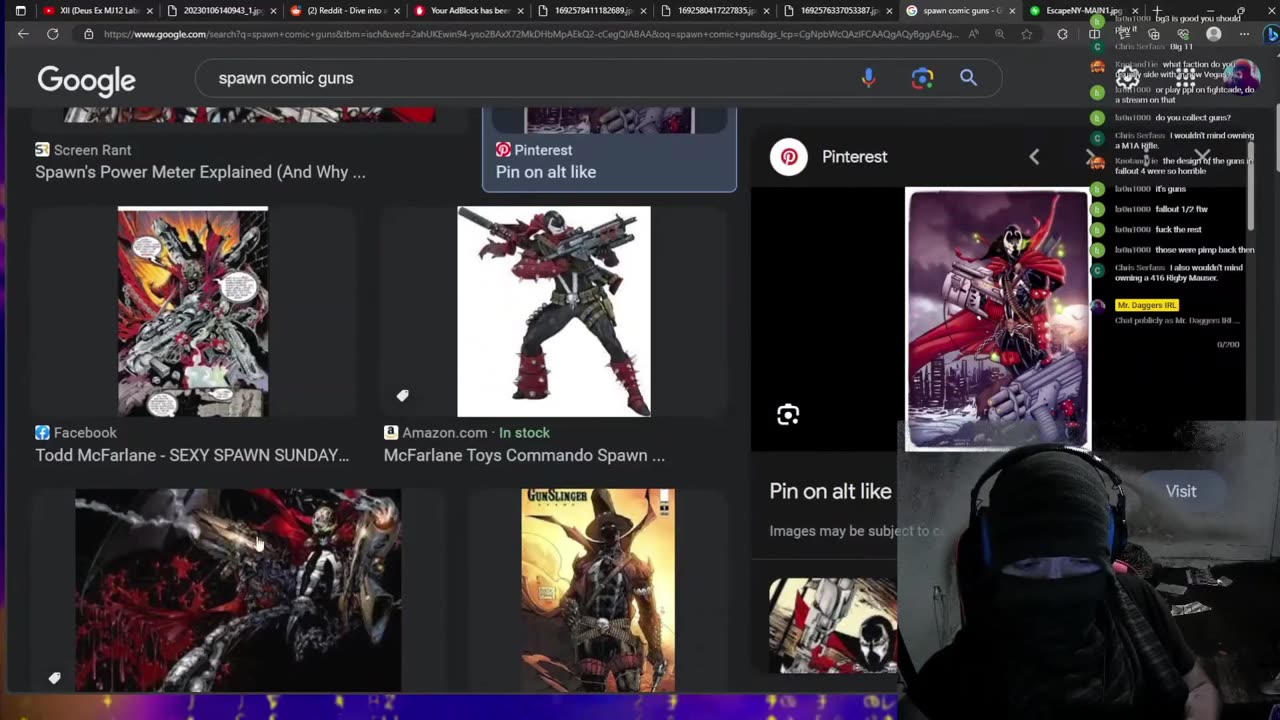Open the Facebook Spawn comic page thumbnail
Screen dimensions: 1280x720
click(x=193, y=312)
